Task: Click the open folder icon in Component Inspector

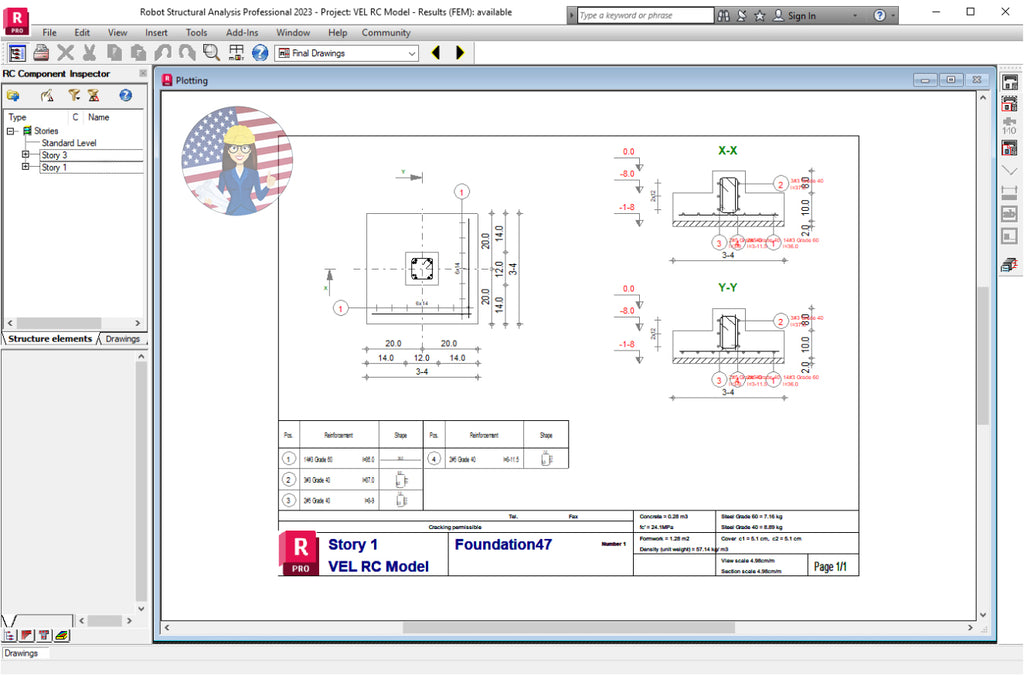Action: click(x=14, y=95)
